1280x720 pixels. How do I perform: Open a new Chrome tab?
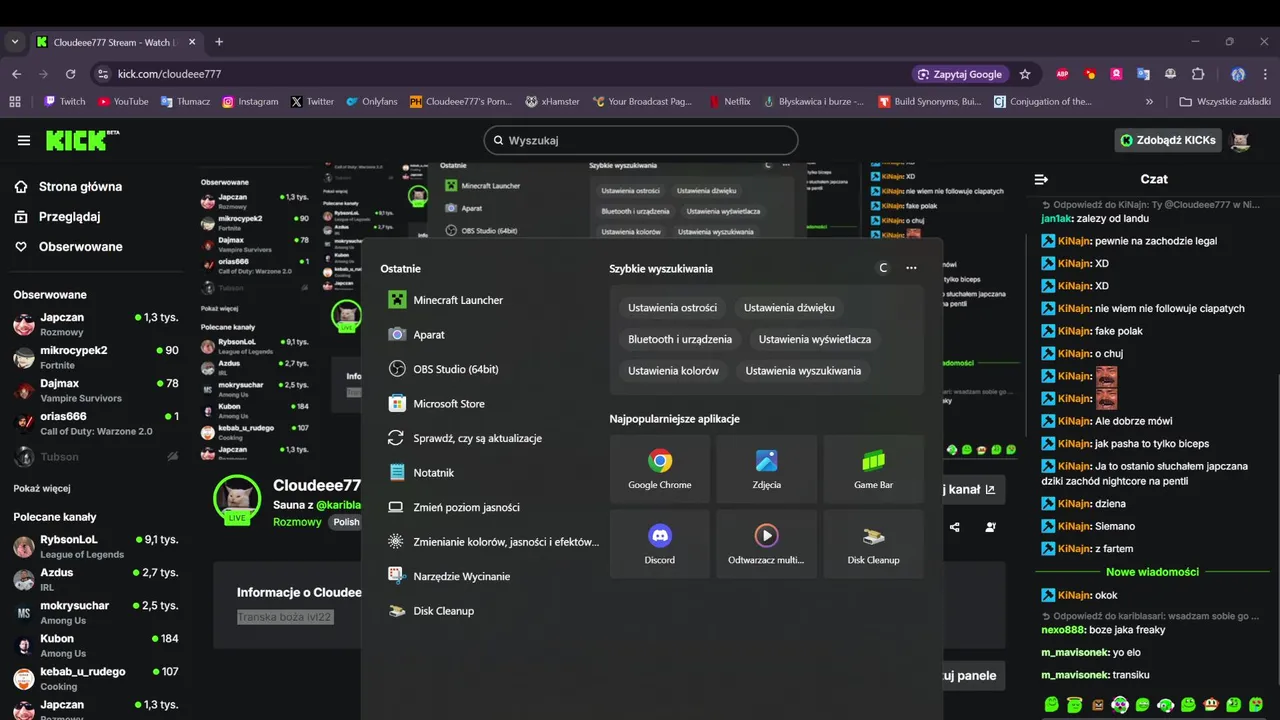point(219,42)
